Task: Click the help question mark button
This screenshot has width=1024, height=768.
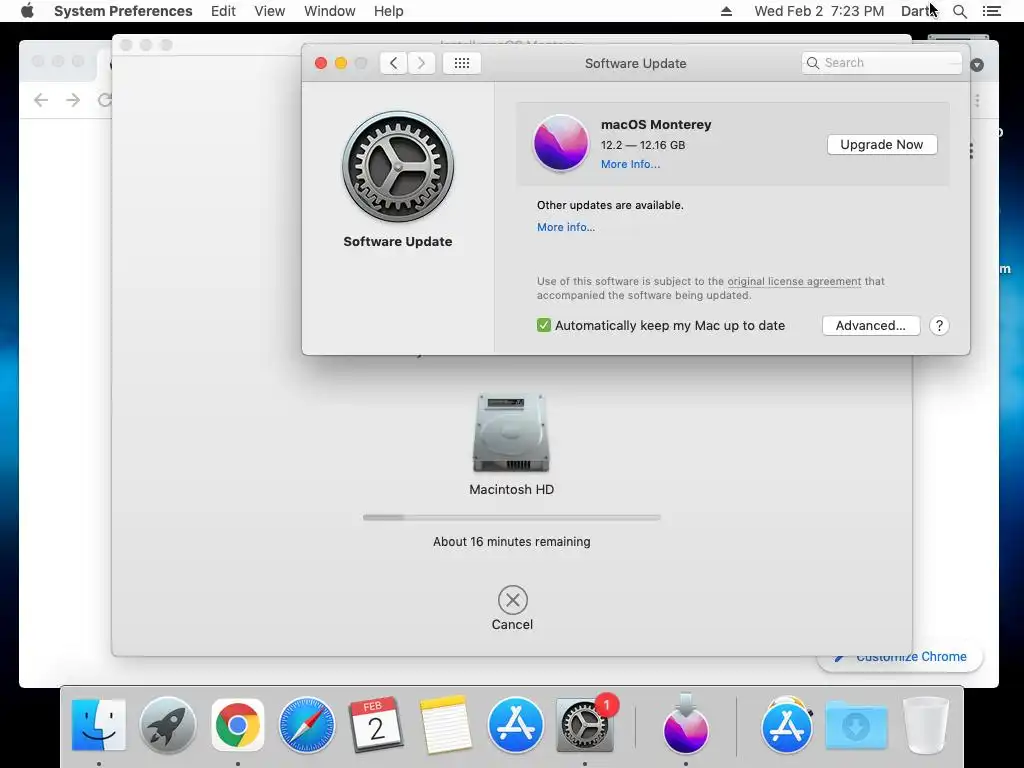Action: [939, 325]
